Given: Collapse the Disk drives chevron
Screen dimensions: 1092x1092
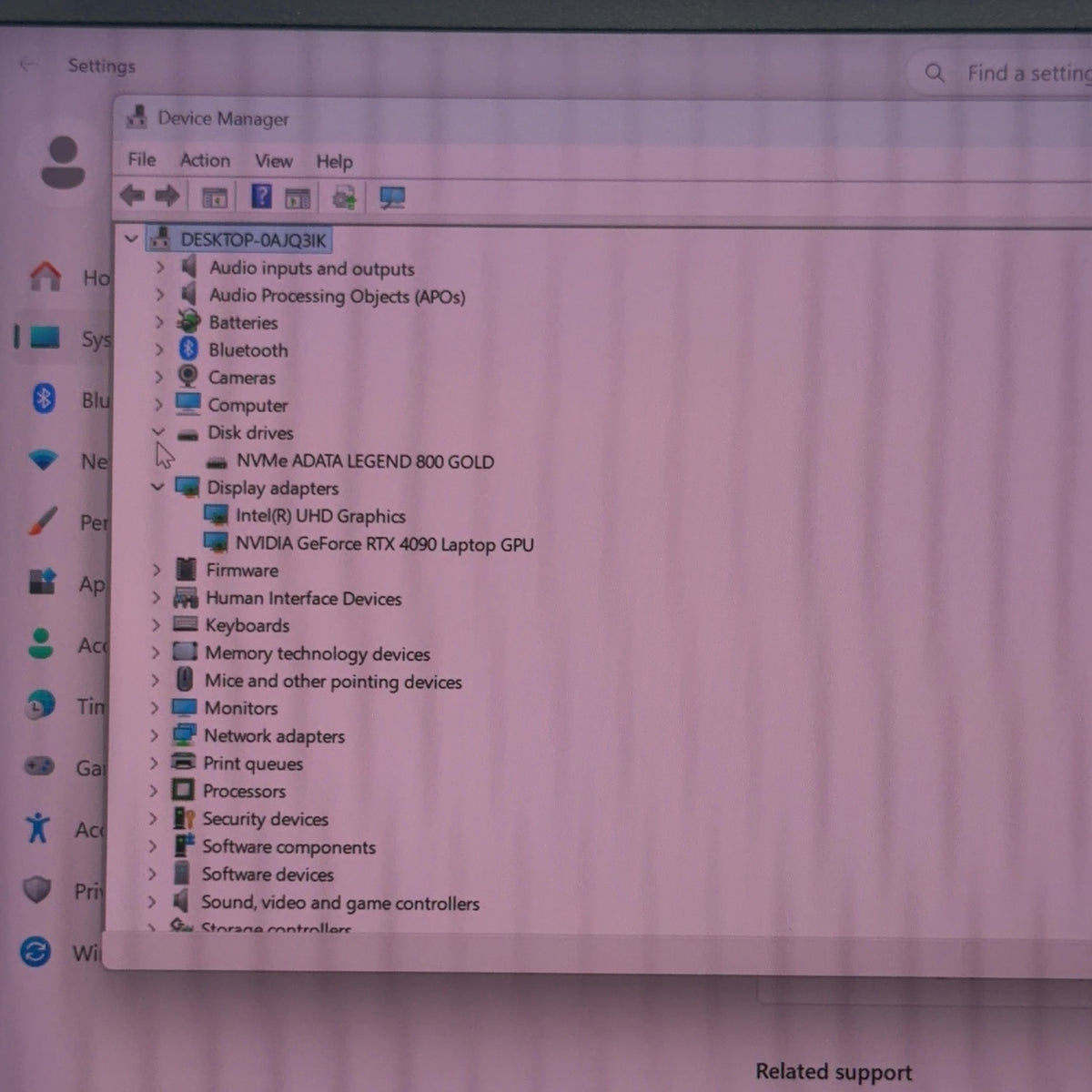Looking at the screenshot, I should (x=158, y=431).
